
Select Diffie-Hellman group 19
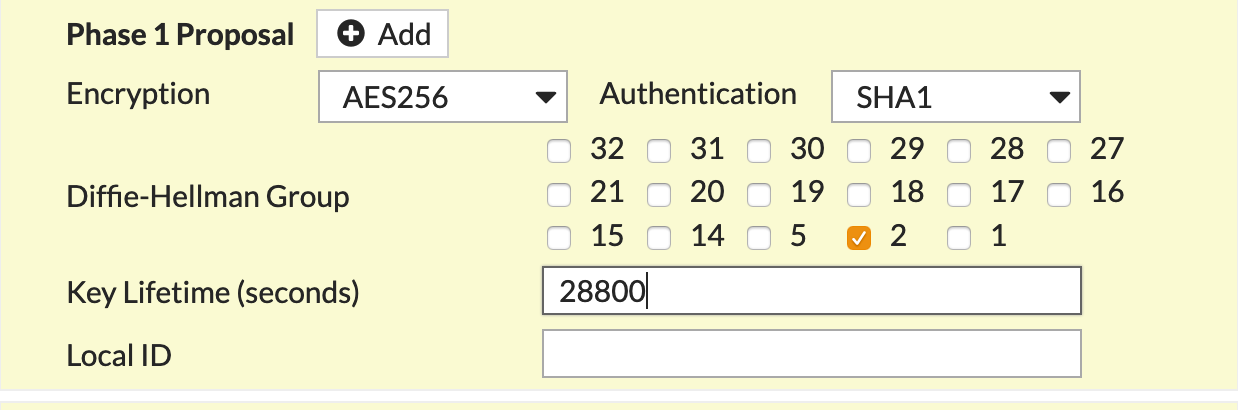coord(759,194)
